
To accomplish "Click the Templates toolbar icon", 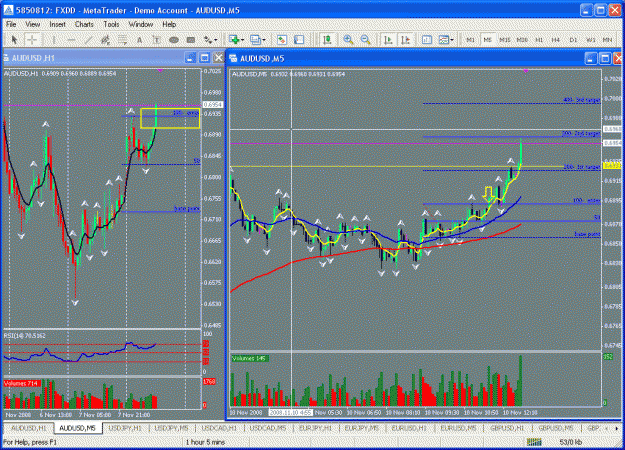I will pos(443,39).
